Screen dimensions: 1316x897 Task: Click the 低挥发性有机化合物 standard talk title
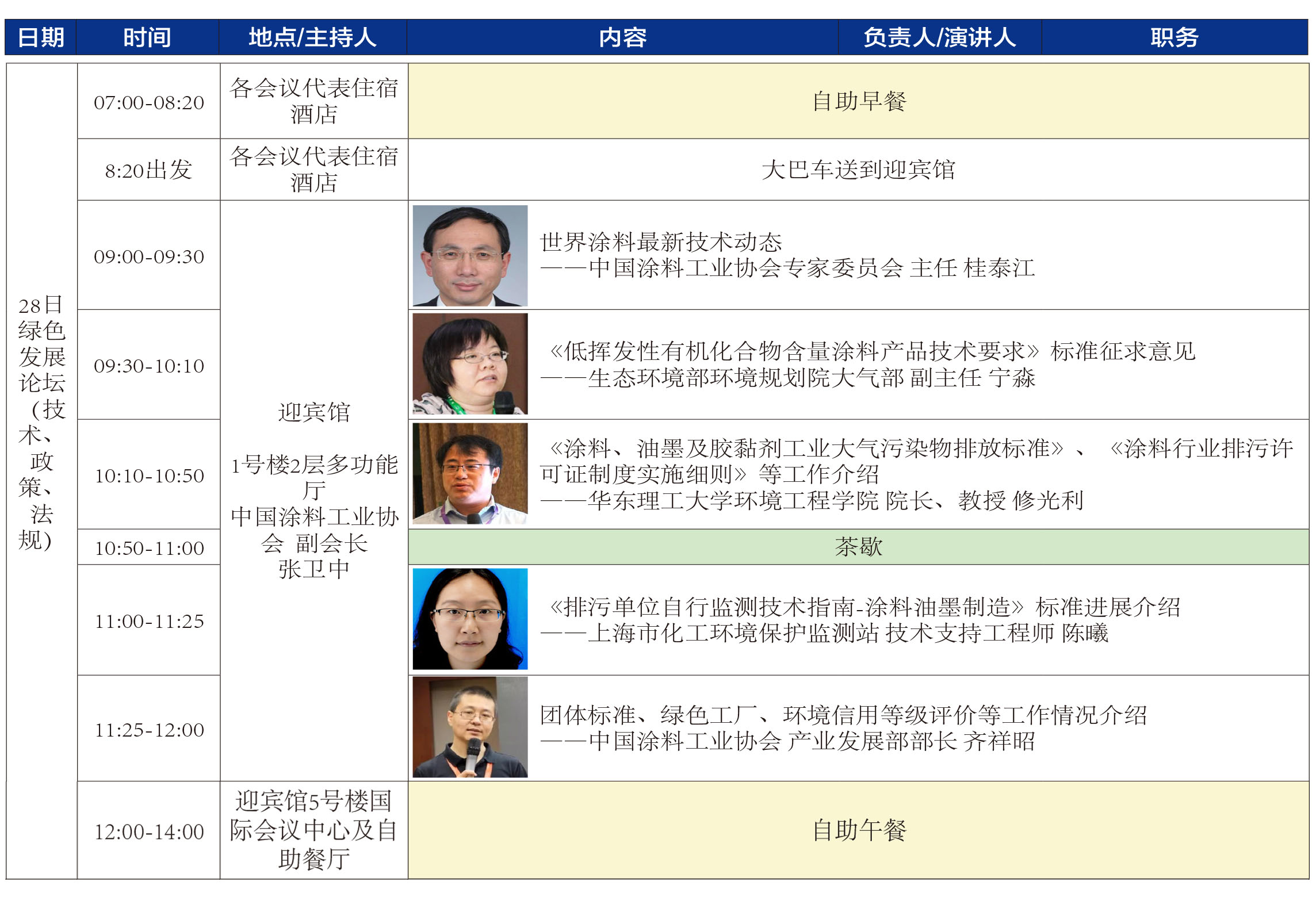[x=872, y=351]
